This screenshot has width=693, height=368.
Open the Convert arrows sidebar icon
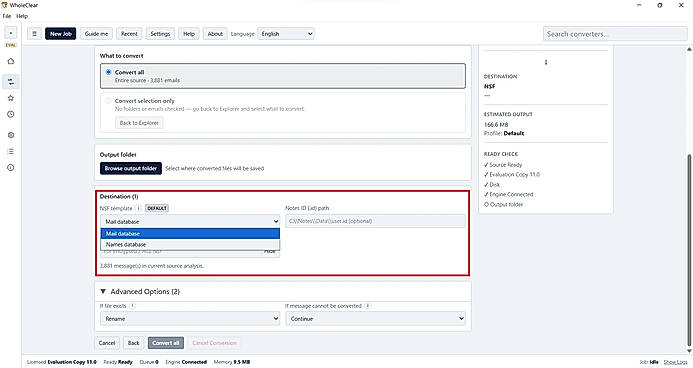click(11, 82)
